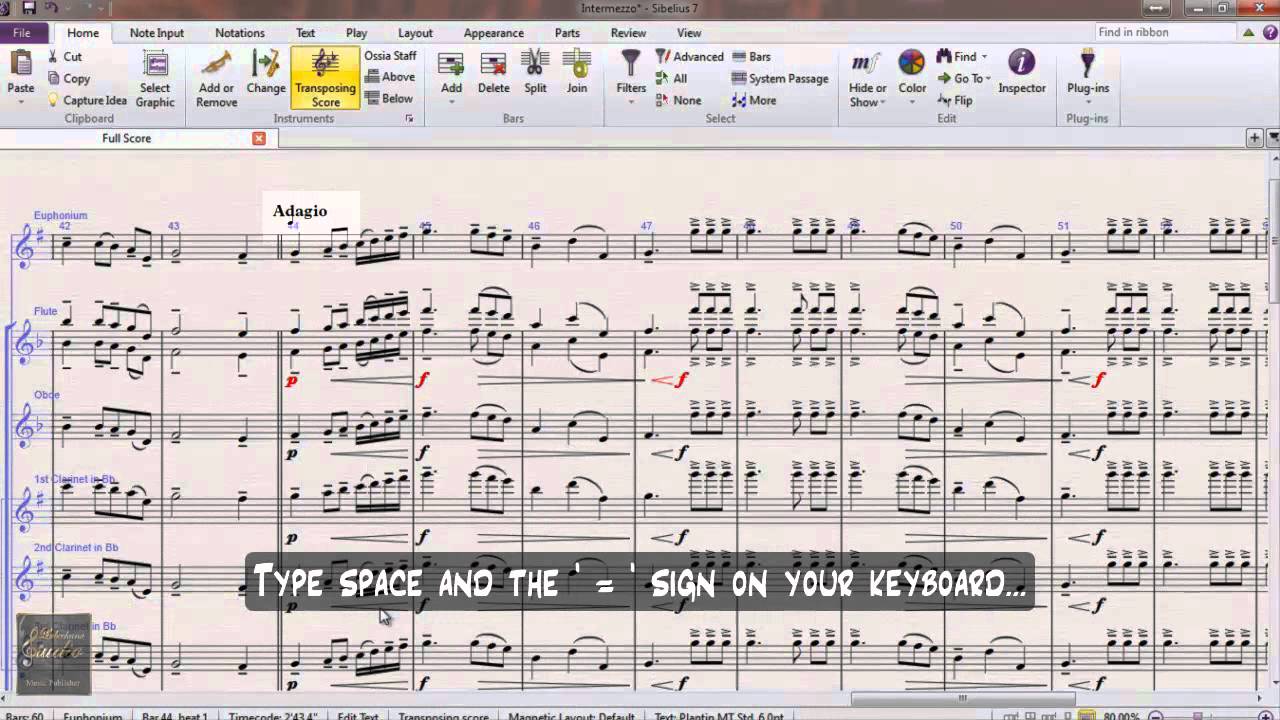The image size is (1280, 720).
Task: Open Advanced filter
Action: (x=689, y=57)
